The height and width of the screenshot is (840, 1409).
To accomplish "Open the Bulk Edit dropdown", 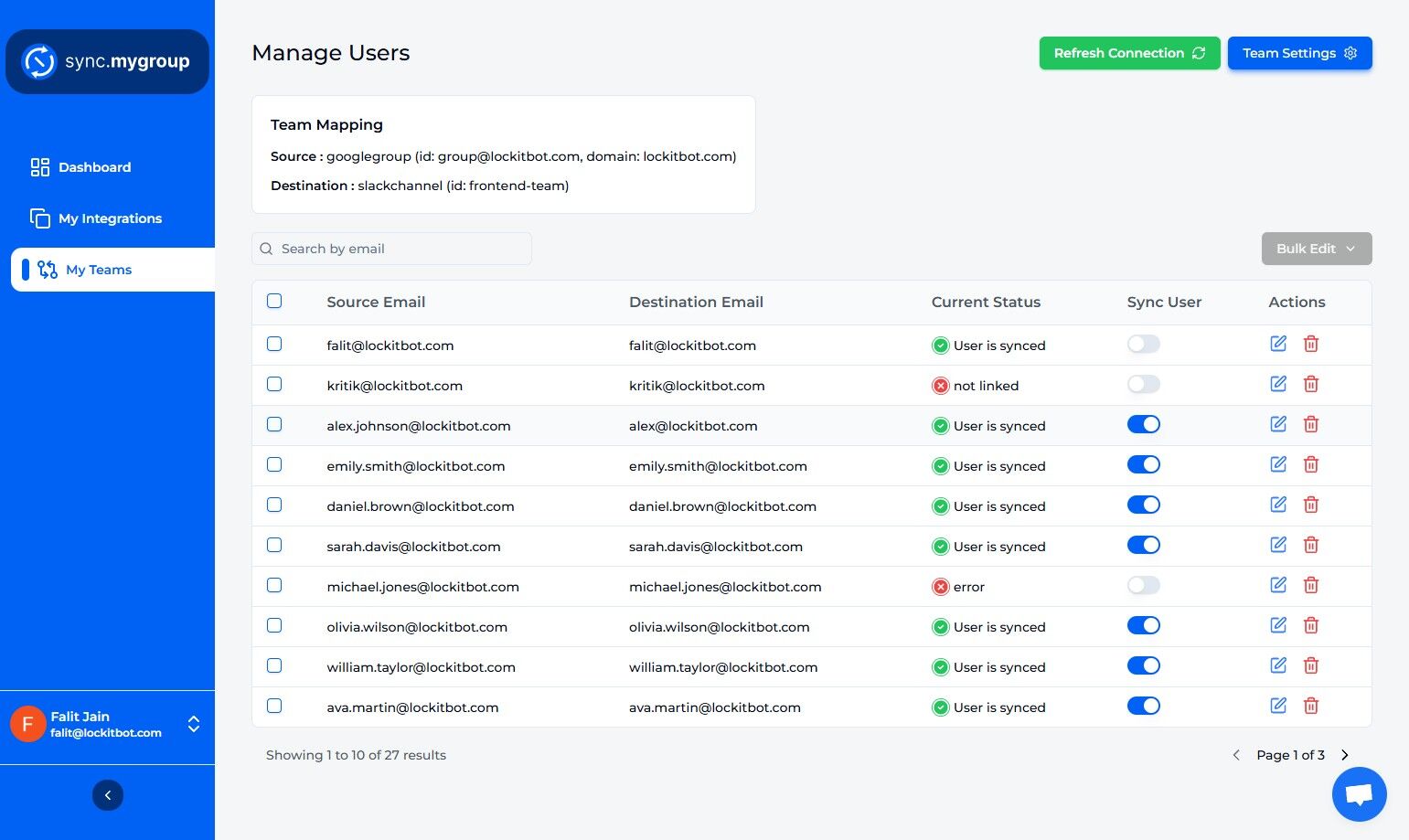I will (x=1316, y=249).
